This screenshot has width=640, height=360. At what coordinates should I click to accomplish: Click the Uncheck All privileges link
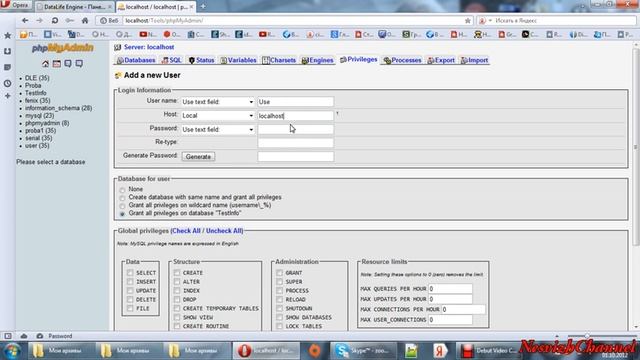[x=224, y=231]
